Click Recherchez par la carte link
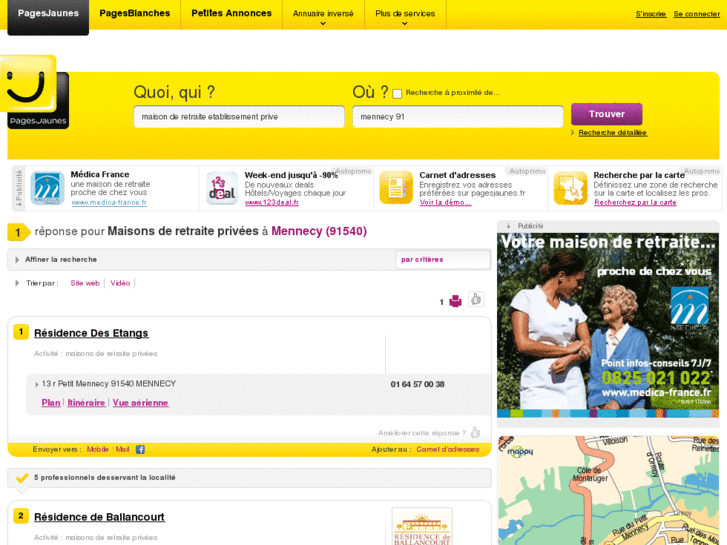This screenshot has height=545, width=727. [635, 202]
